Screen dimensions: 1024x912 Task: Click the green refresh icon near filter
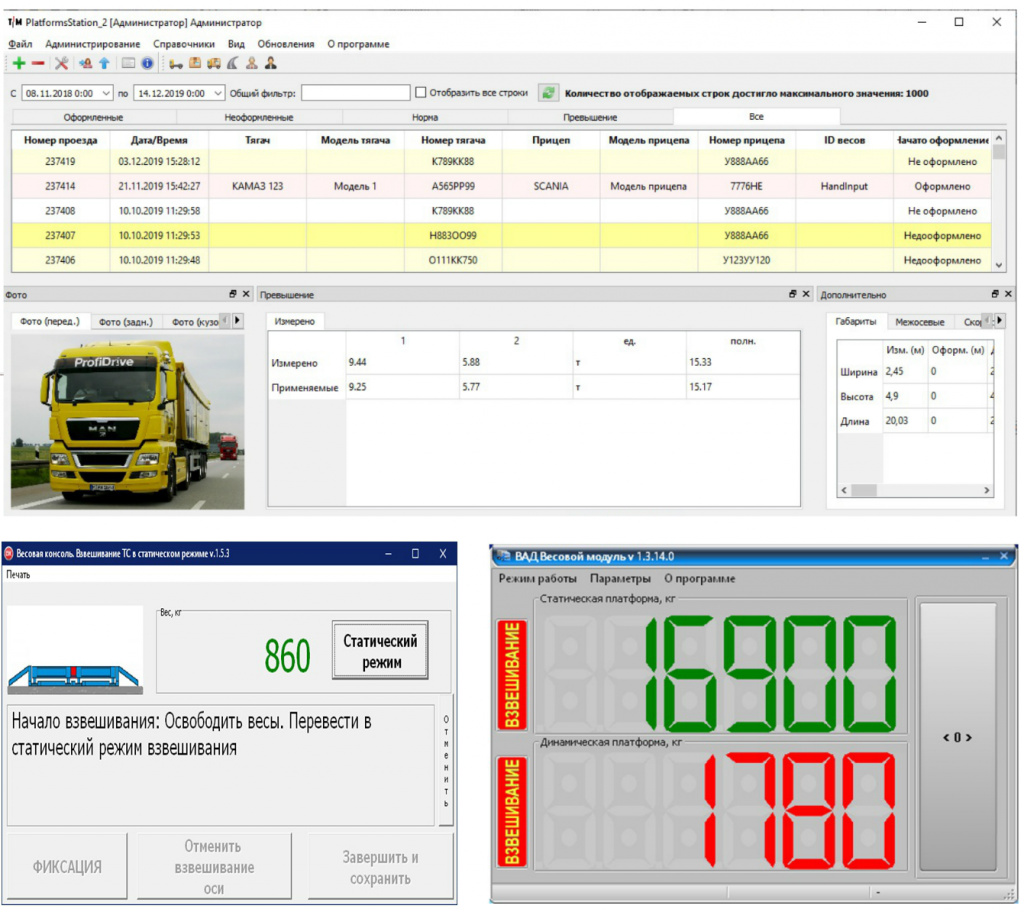click(x=548, y=93)
